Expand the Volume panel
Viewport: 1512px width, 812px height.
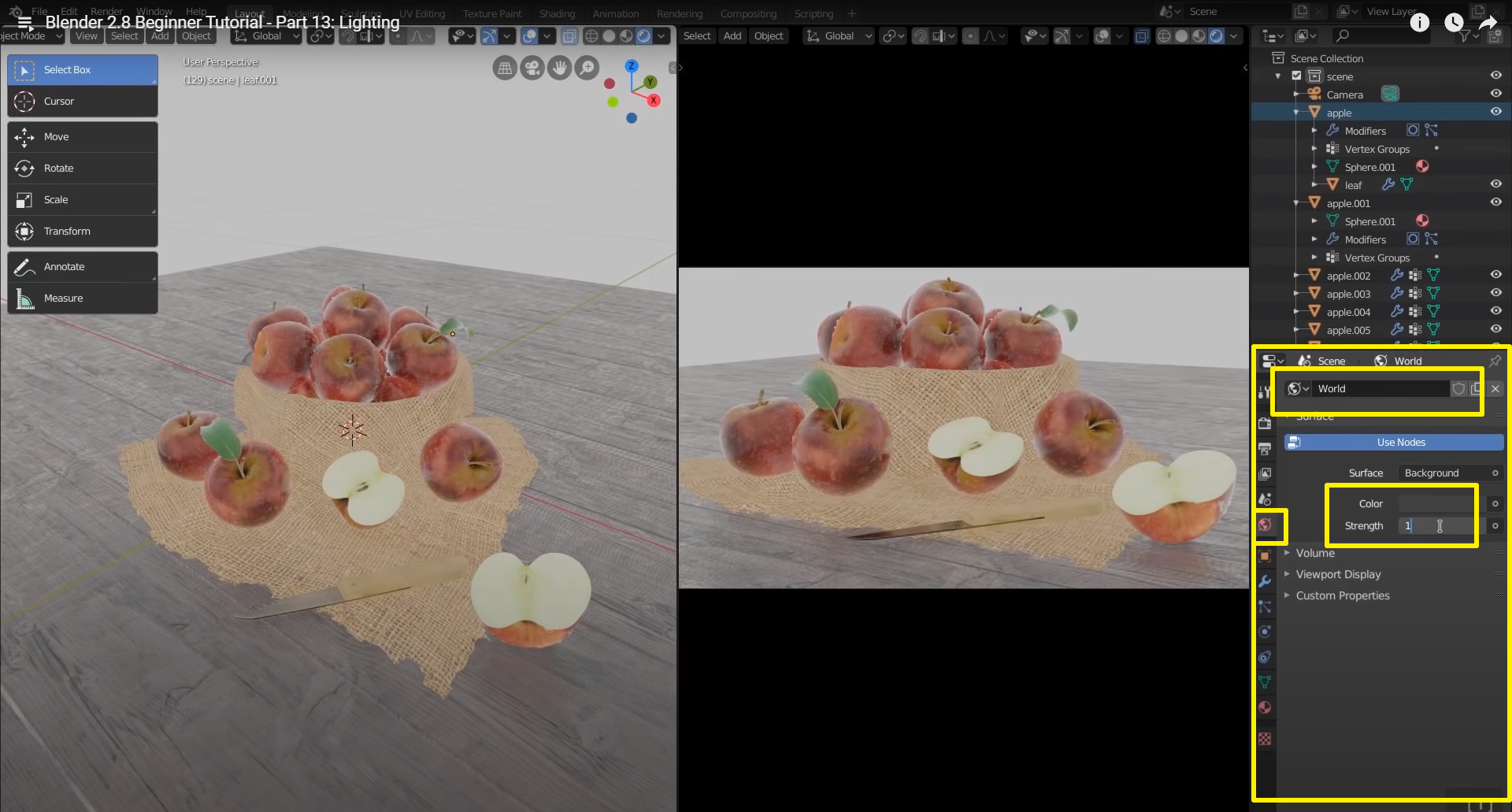1314,554
